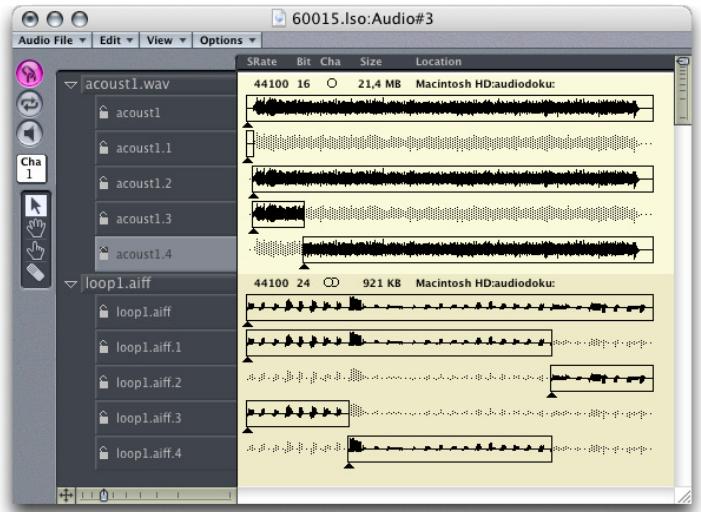The image size is (701, 512).
Task: Toggle the lock icon for loop1.aiff.2
Action: click(x=104, y=381)
